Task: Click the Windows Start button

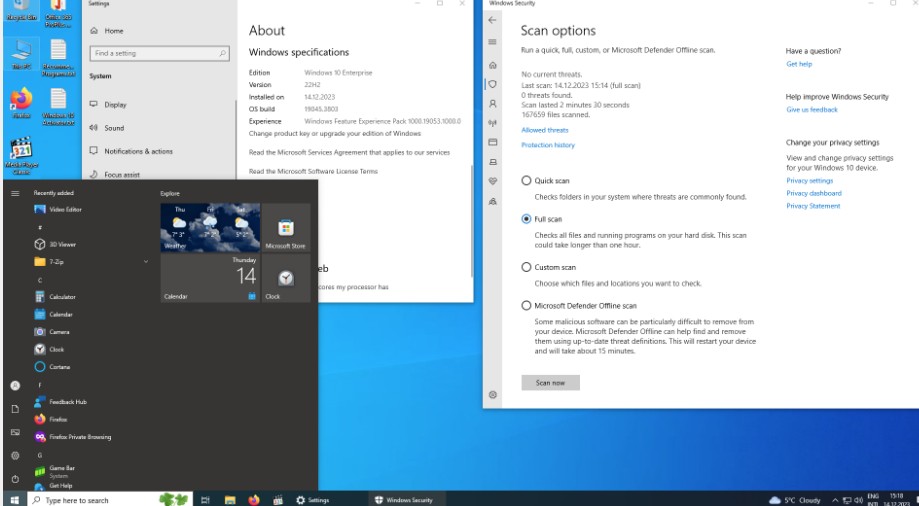Action: point(15,500)
